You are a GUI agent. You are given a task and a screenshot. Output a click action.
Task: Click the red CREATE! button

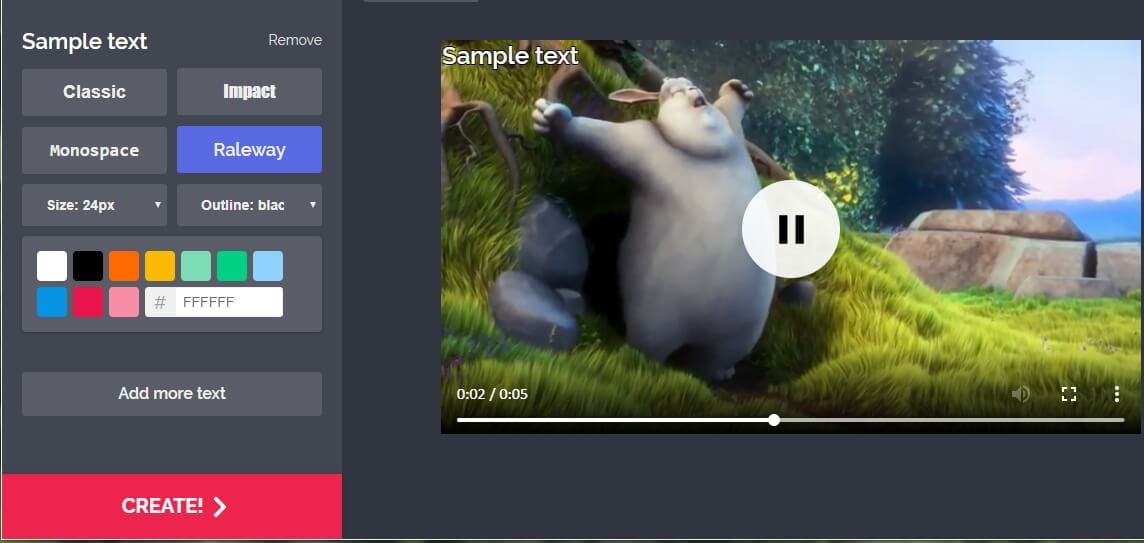172,507
